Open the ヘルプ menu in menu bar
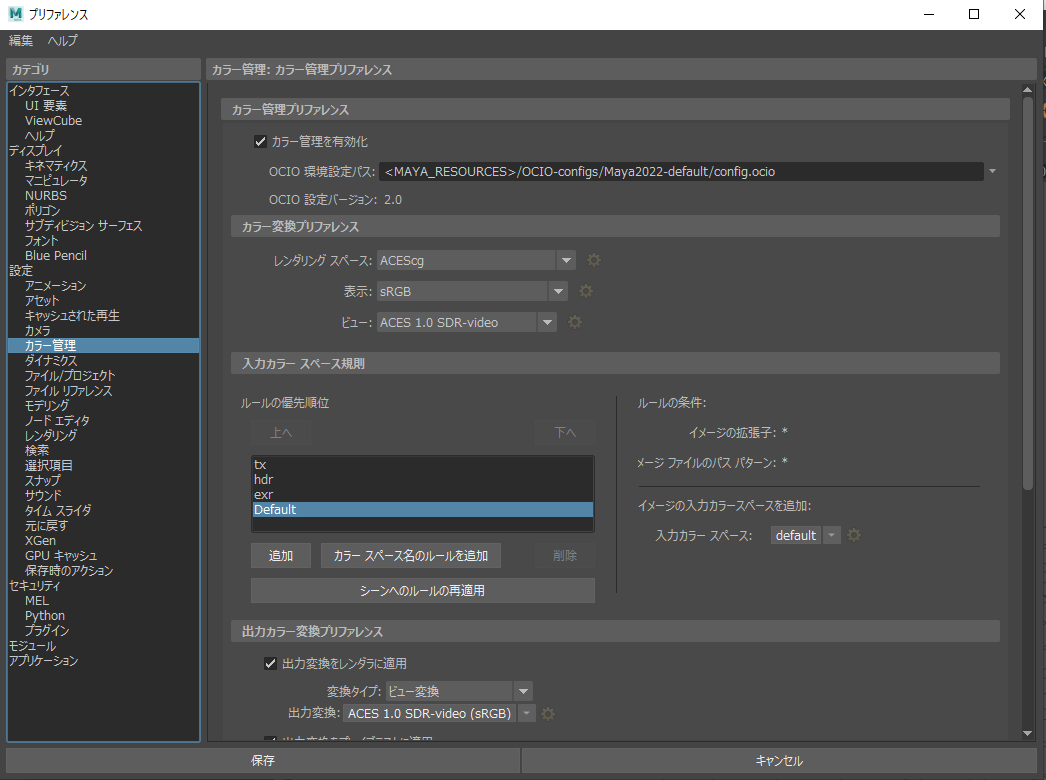 [x=62, y=41]
